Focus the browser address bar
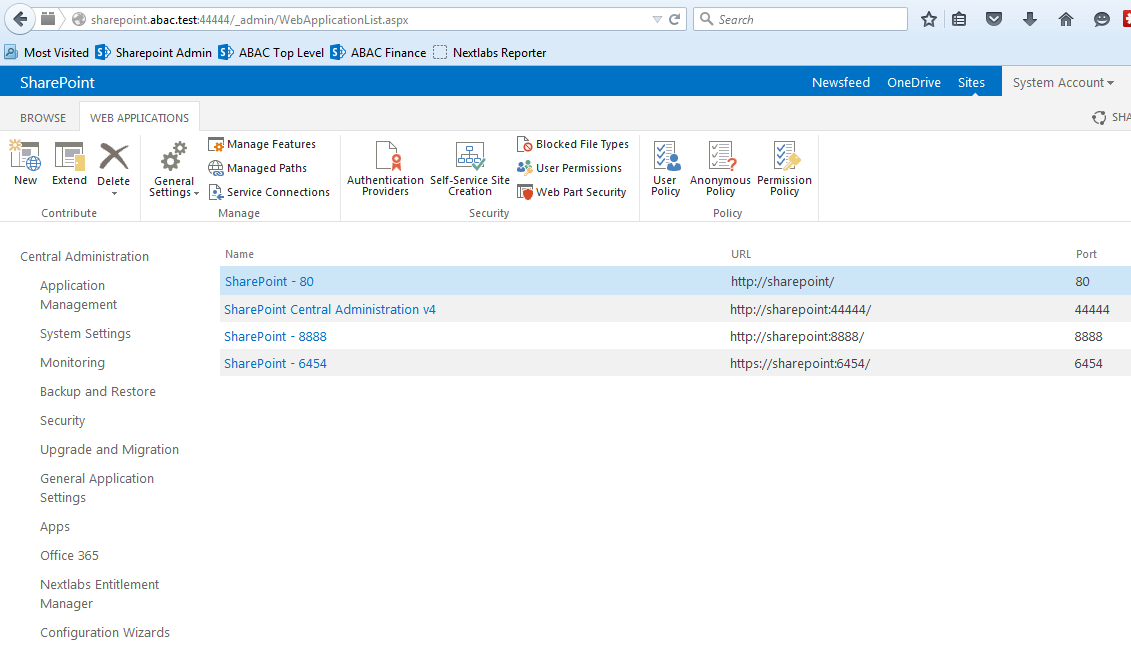The image size is (1131, 669). [368, 19]
